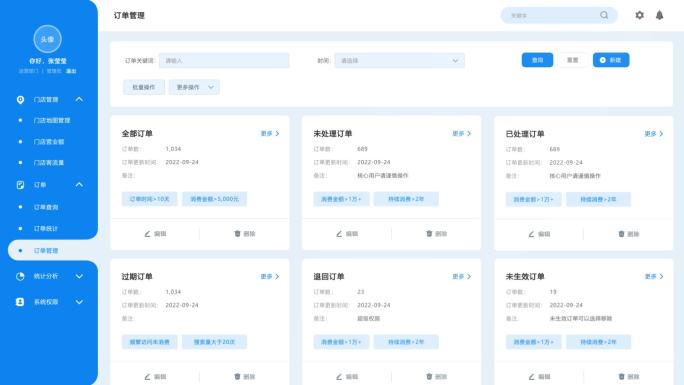The width and height of the screenshot is (684, 385).
Task: Delete the 已处理订单 card
Action: tap(629, 234)
